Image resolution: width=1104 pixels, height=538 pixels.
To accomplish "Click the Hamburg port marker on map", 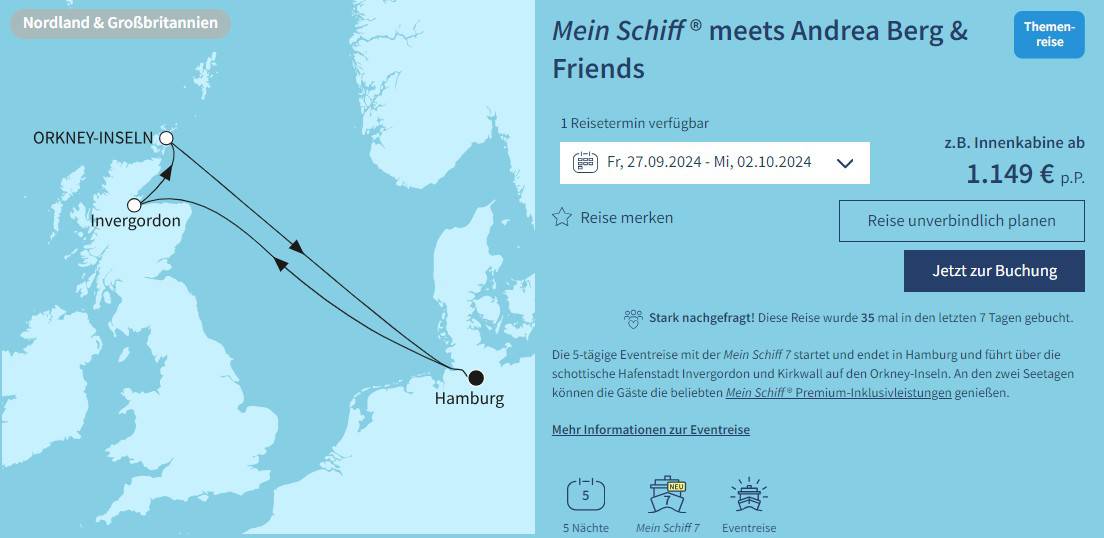I will click(x=476, y=377).
